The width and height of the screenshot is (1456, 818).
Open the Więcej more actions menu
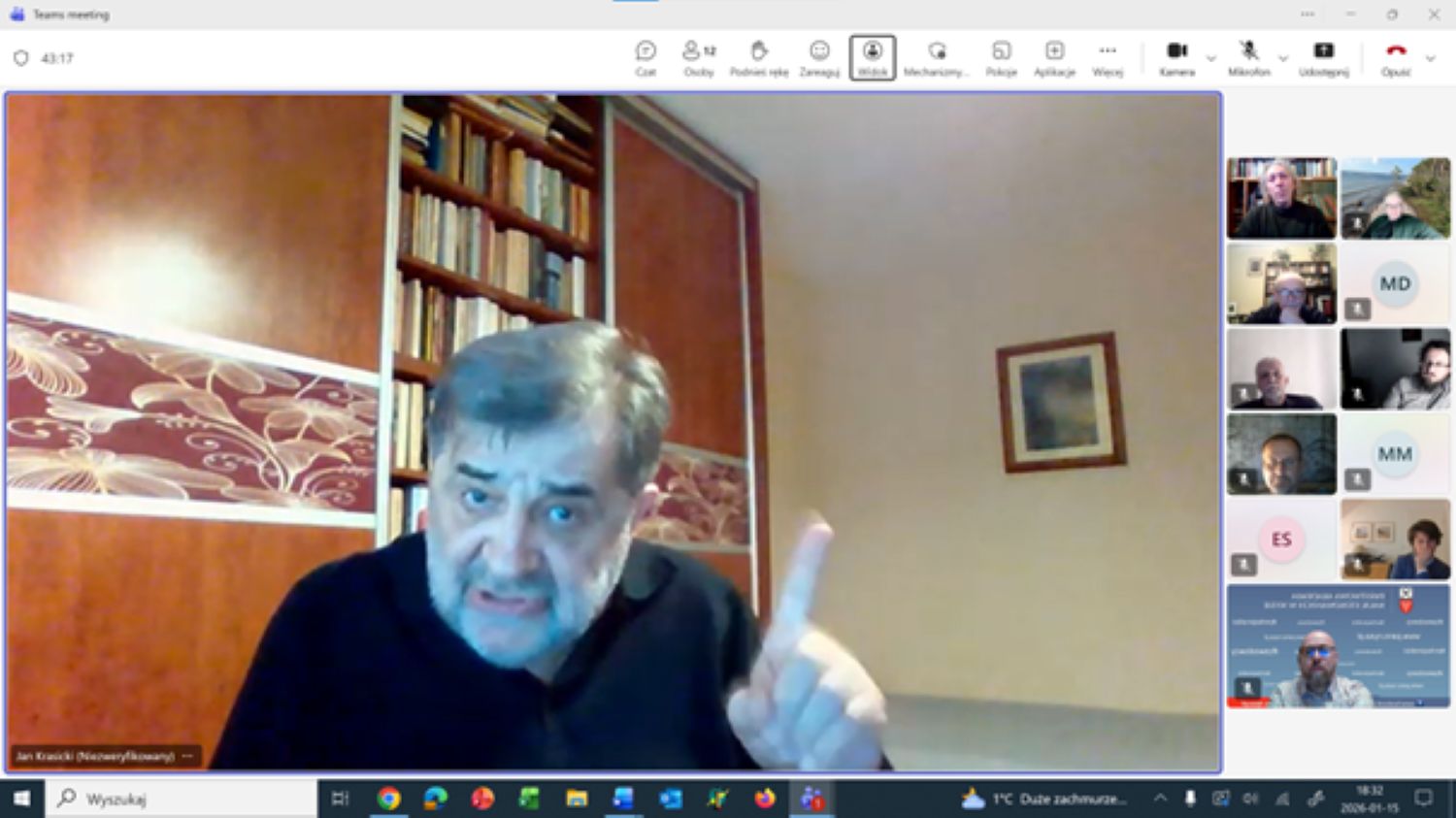(1108, 57)
